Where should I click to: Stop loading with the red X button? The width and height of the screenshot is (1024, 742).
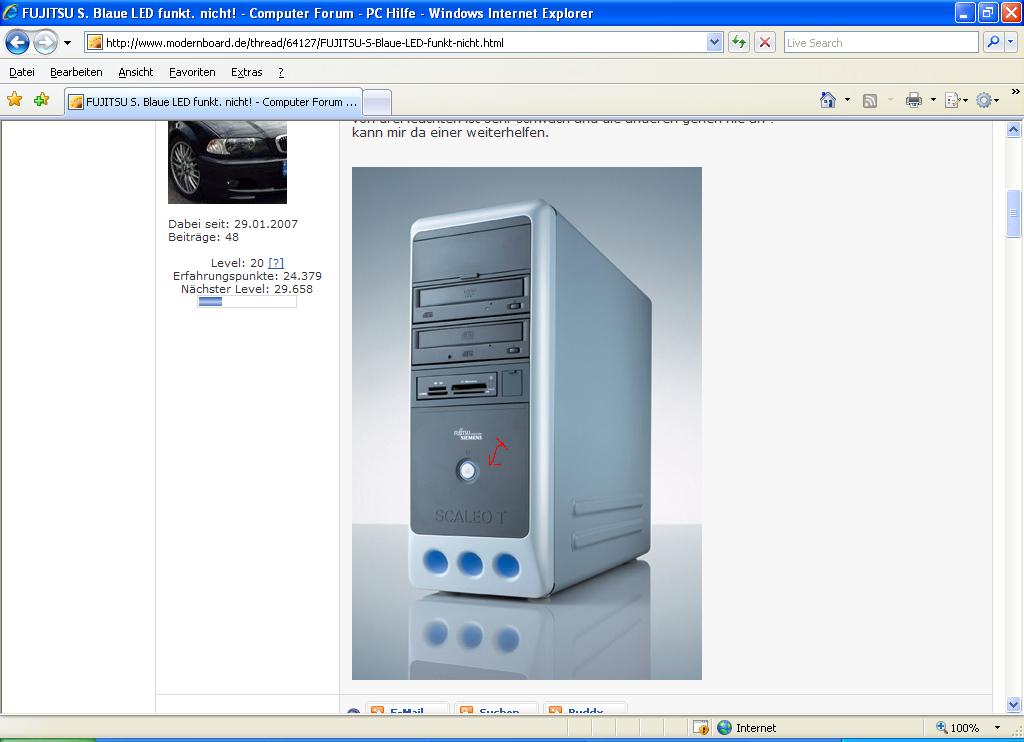point(765,42)
